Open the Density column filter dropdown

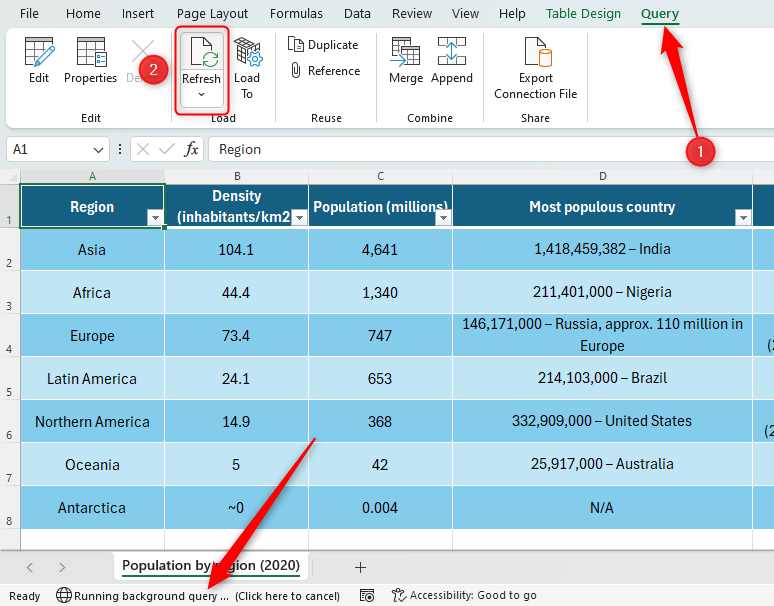point(298,218)
